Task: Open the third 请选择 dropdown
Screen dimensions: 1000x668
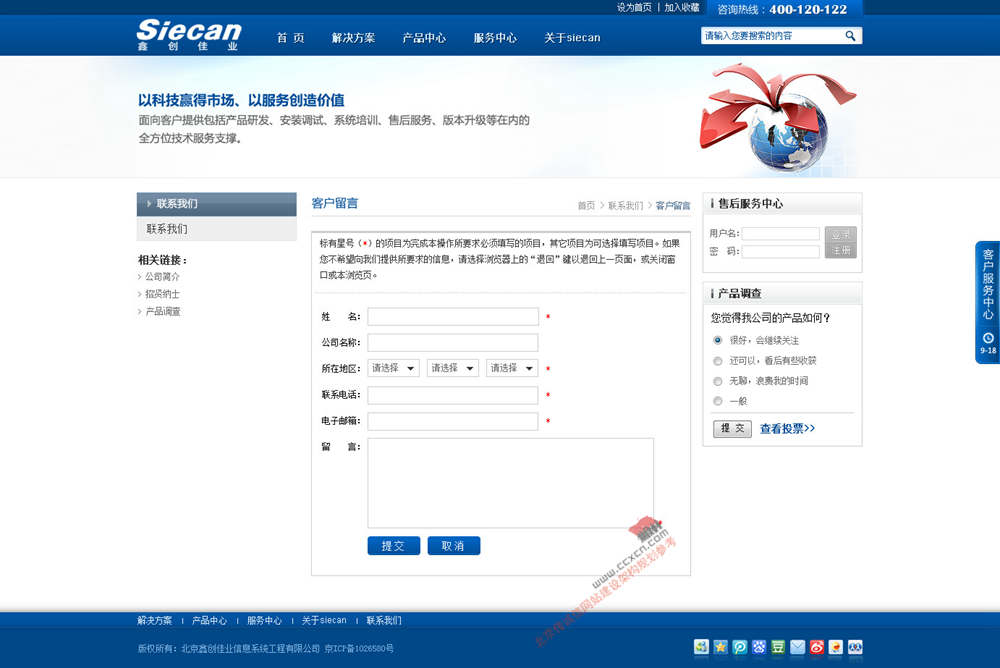Action: (511, 368)
